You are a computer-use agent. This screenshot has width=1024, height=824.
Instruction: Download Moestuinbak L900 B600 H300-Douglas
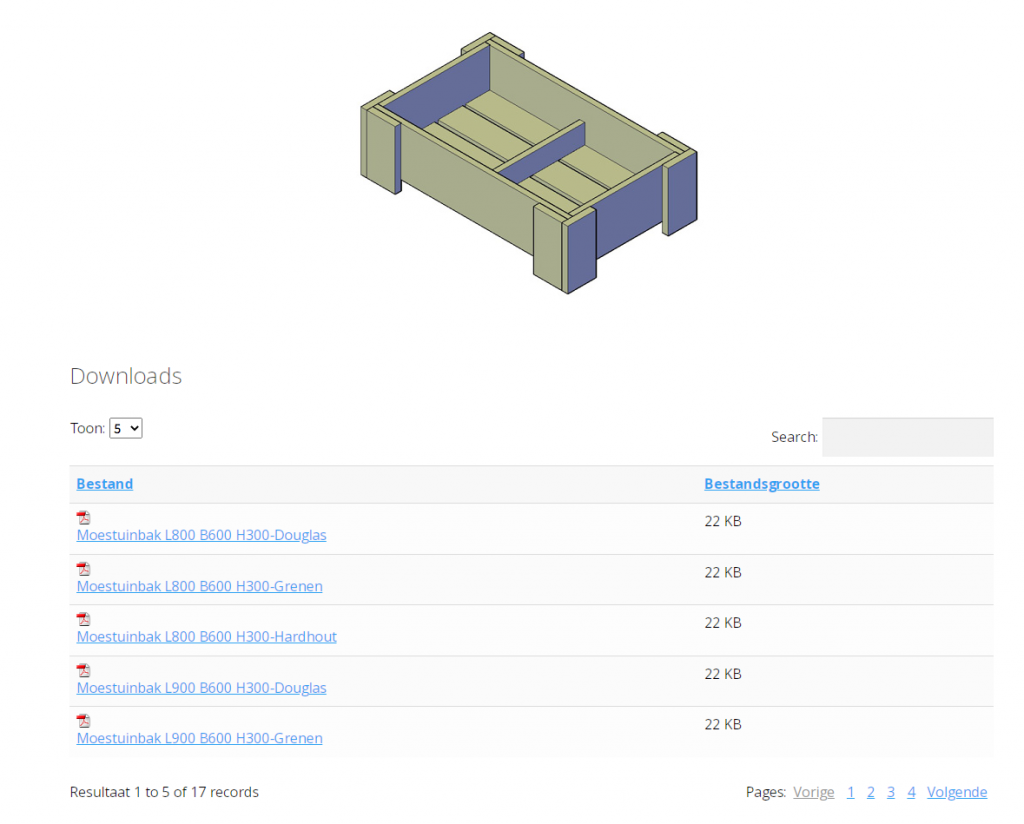click(x=201, y=688)
